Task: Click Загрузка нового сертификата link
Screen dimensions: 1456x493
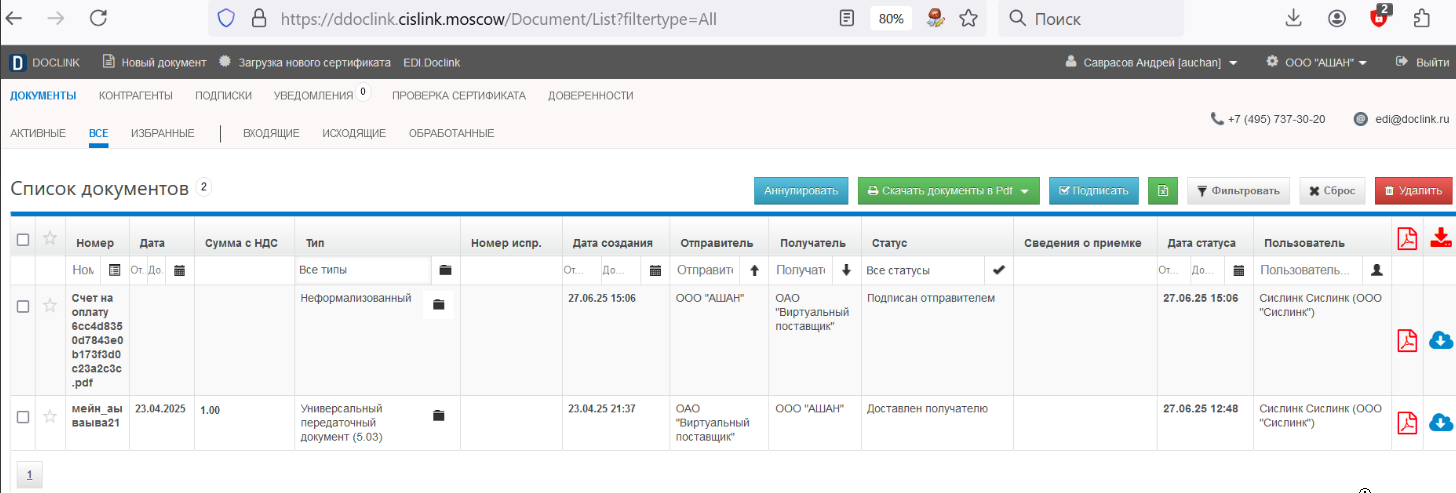Action: tap(304, 62)
